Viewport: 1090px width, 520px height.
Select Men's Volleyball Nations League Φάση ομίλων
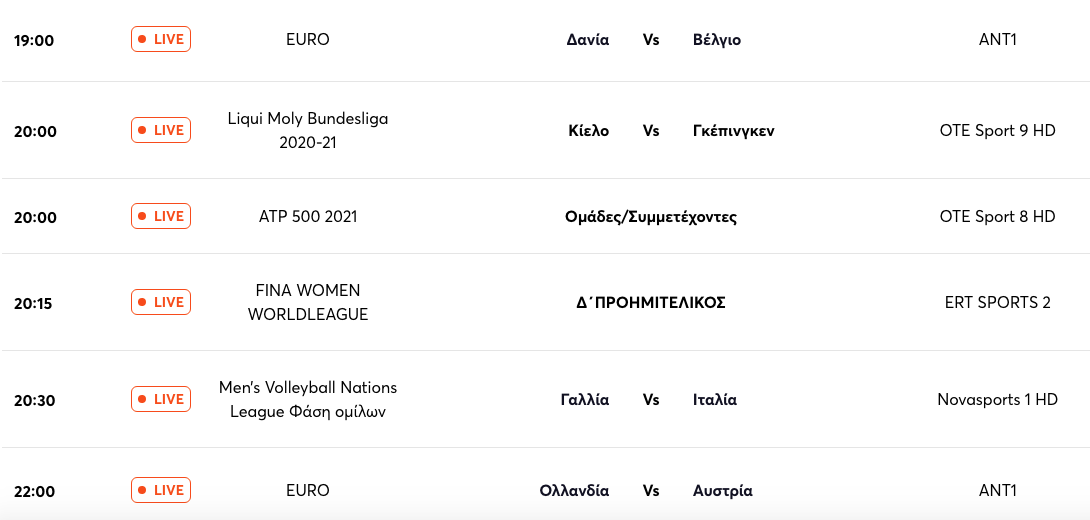click(308, 400)
